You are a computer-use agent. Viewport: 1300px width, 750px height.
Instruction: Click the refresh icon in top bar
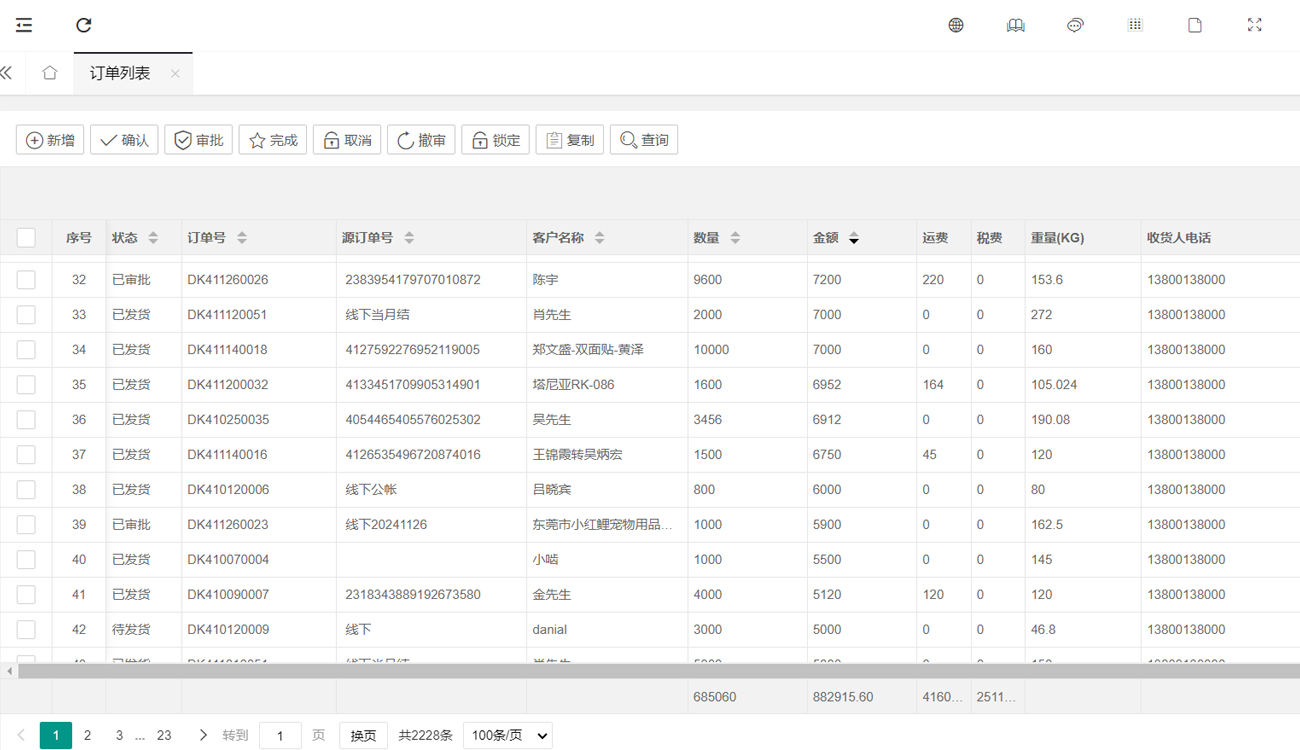[84, 25]
